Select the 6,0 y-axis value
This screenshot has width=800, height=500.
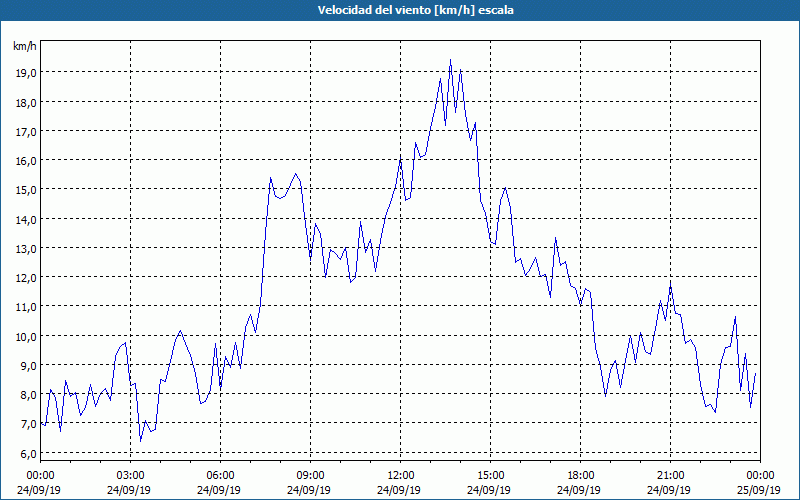(28, 454)
